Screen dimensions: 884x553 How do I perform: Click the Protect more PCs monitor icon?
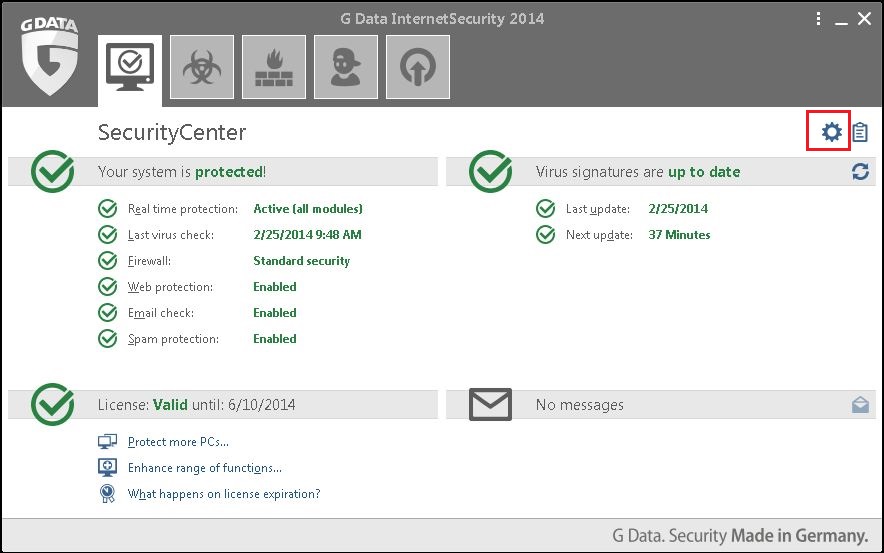pos(107,441)
